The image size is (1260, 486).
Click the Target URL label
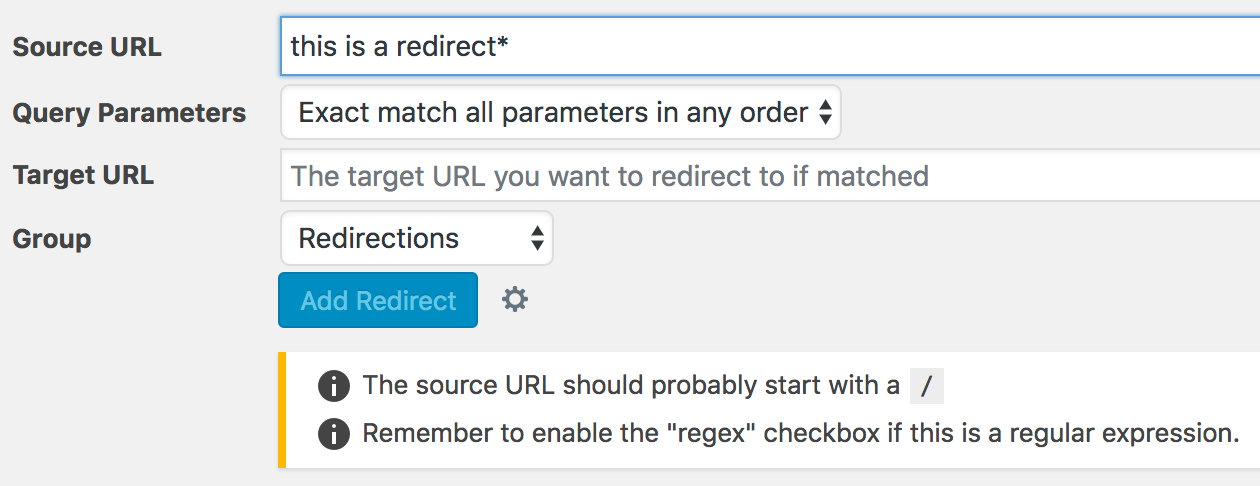pos(83,176)
